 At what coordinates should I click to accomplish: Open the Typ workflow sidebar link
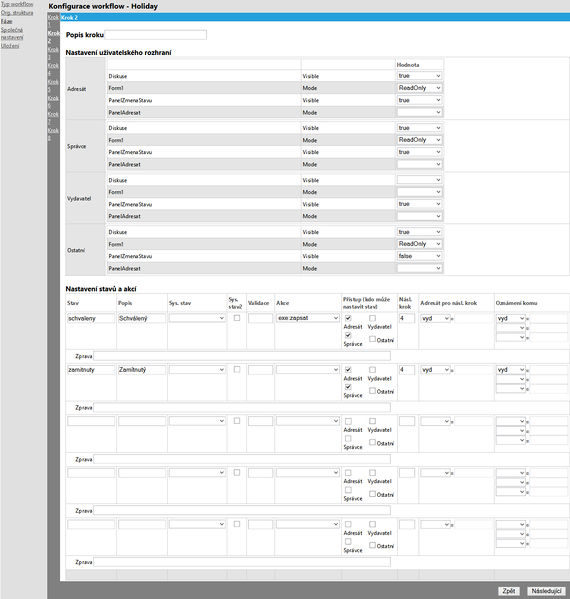click(x=17, y=4)
